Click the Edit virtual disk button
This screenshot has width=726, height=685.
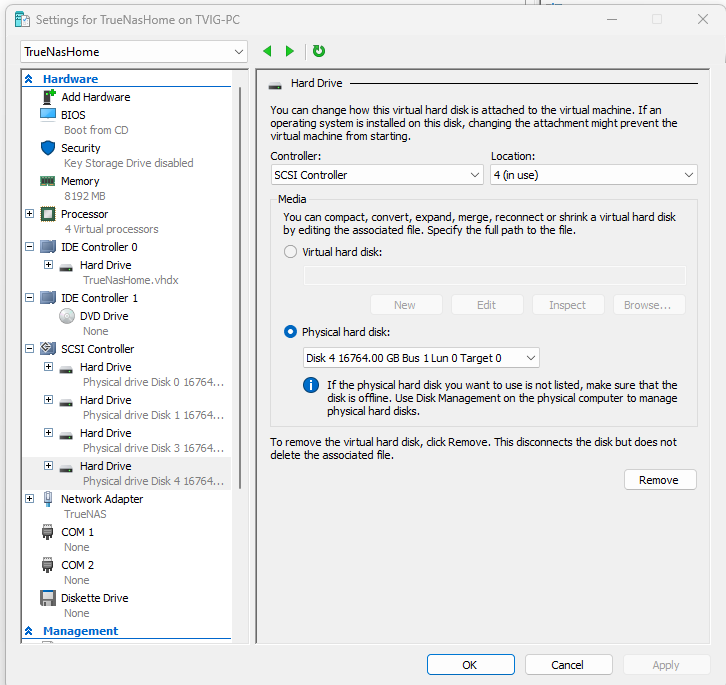click(x=487, y=305)
